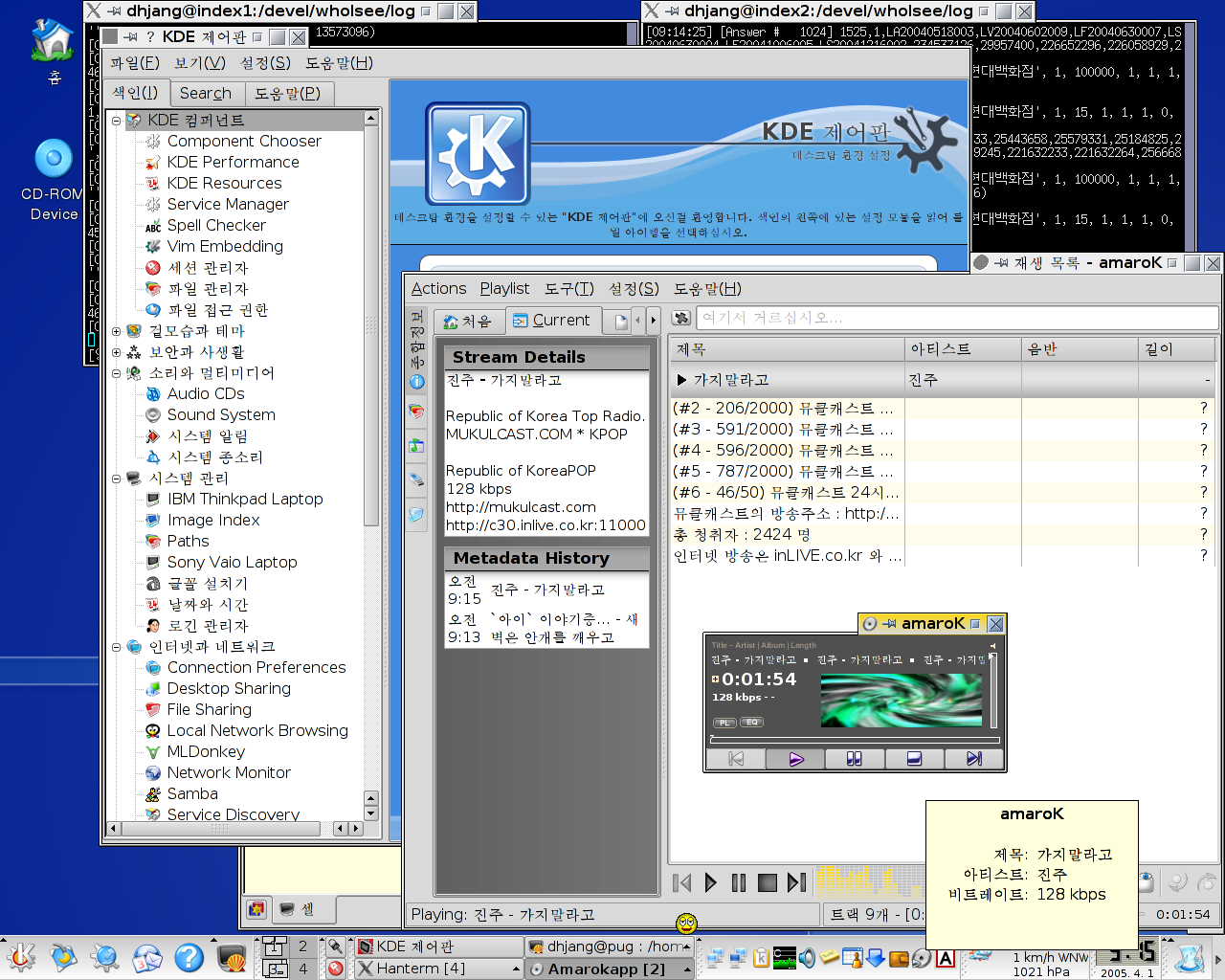Click the stop button in amaroK mini player

(914, 759)
